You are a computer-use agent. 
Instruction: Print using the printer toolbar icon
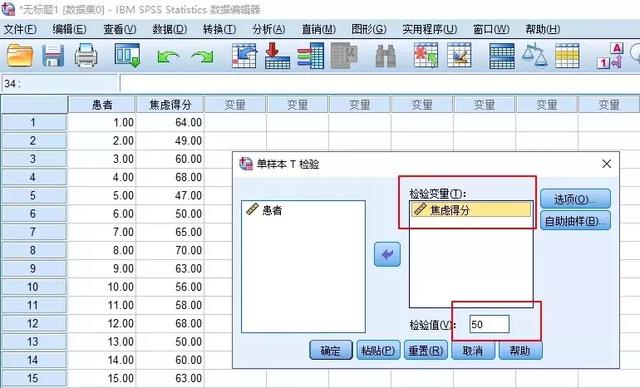pyautogui.click(x=86, y=56)
